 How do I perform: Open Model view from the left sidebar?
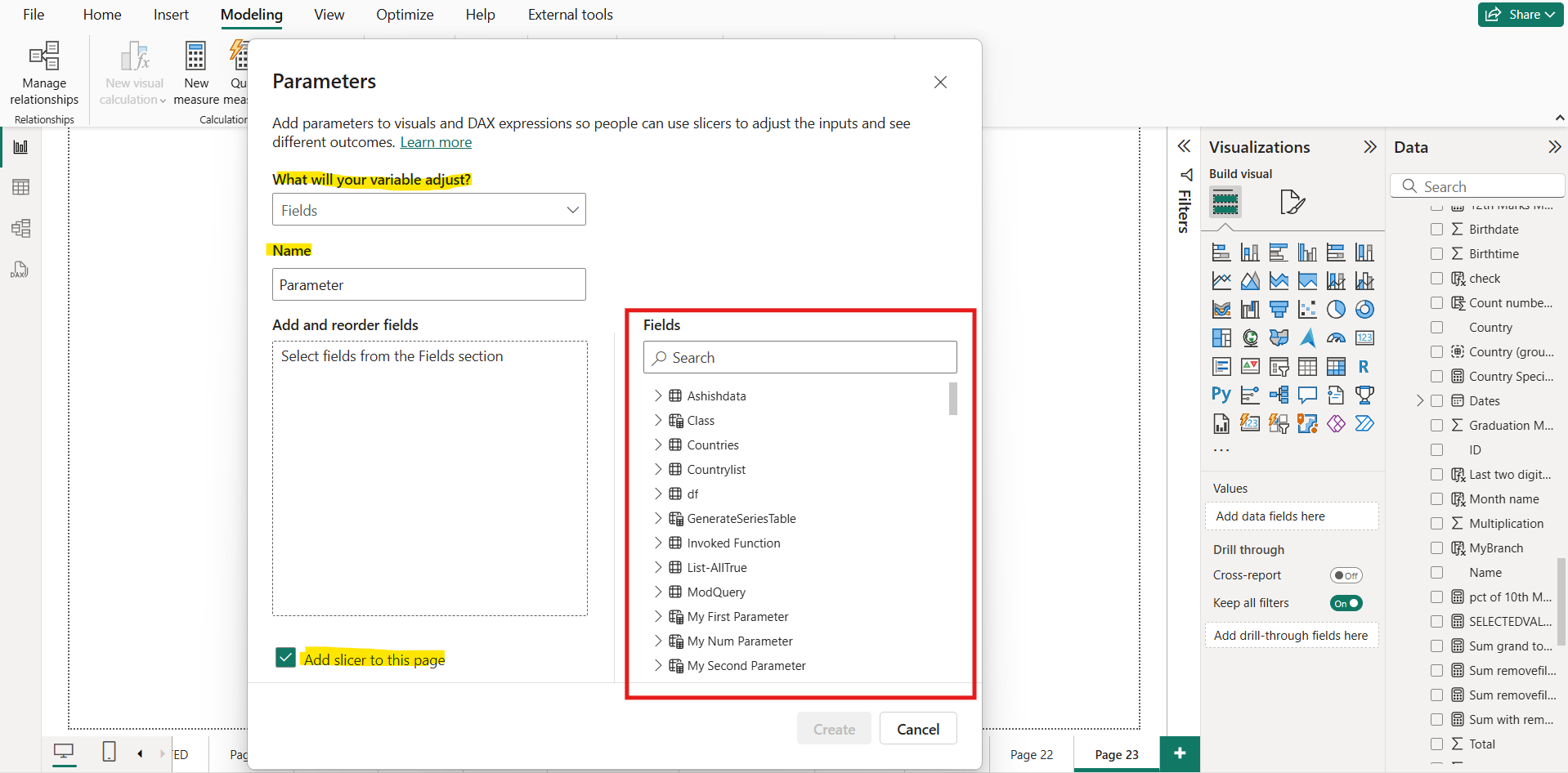point(20,229)
